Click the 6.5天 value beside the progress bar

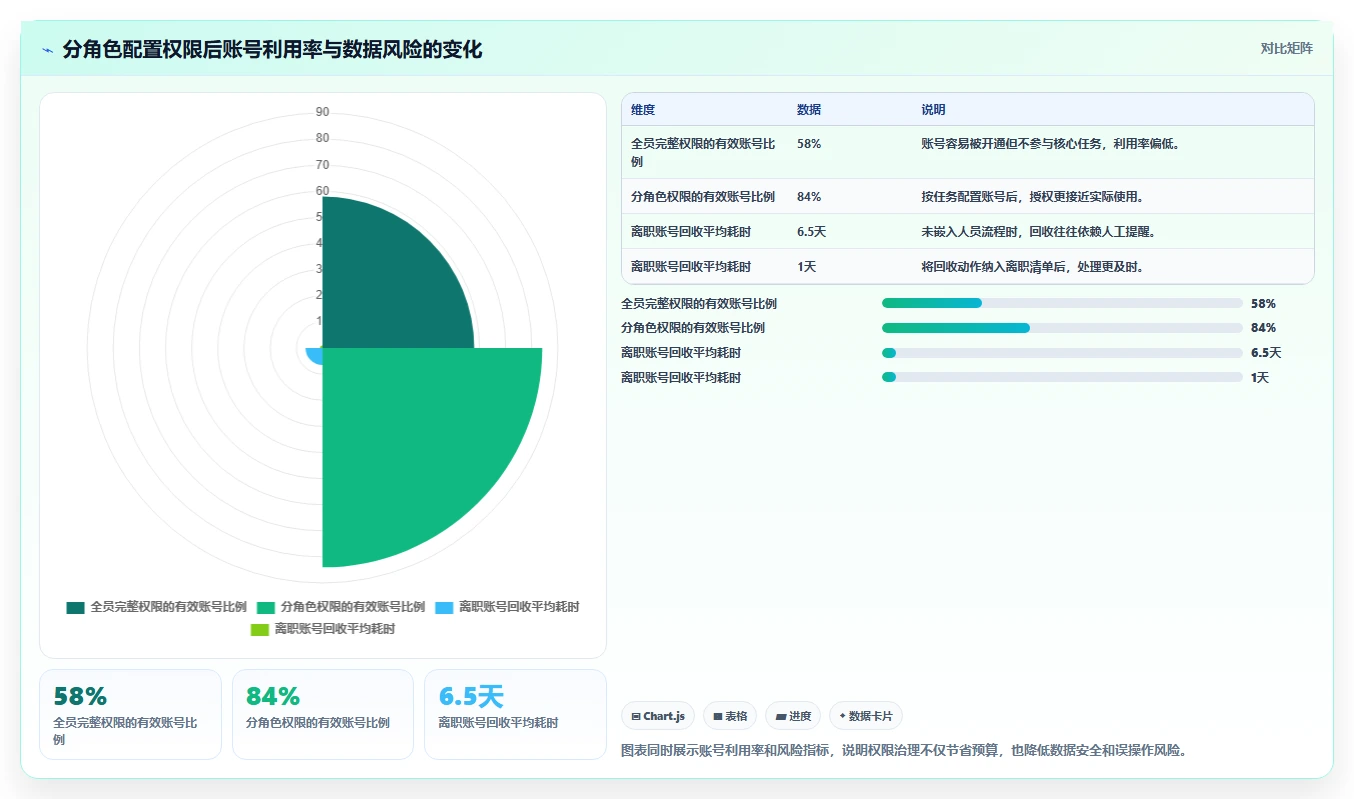pos(1266,353)
